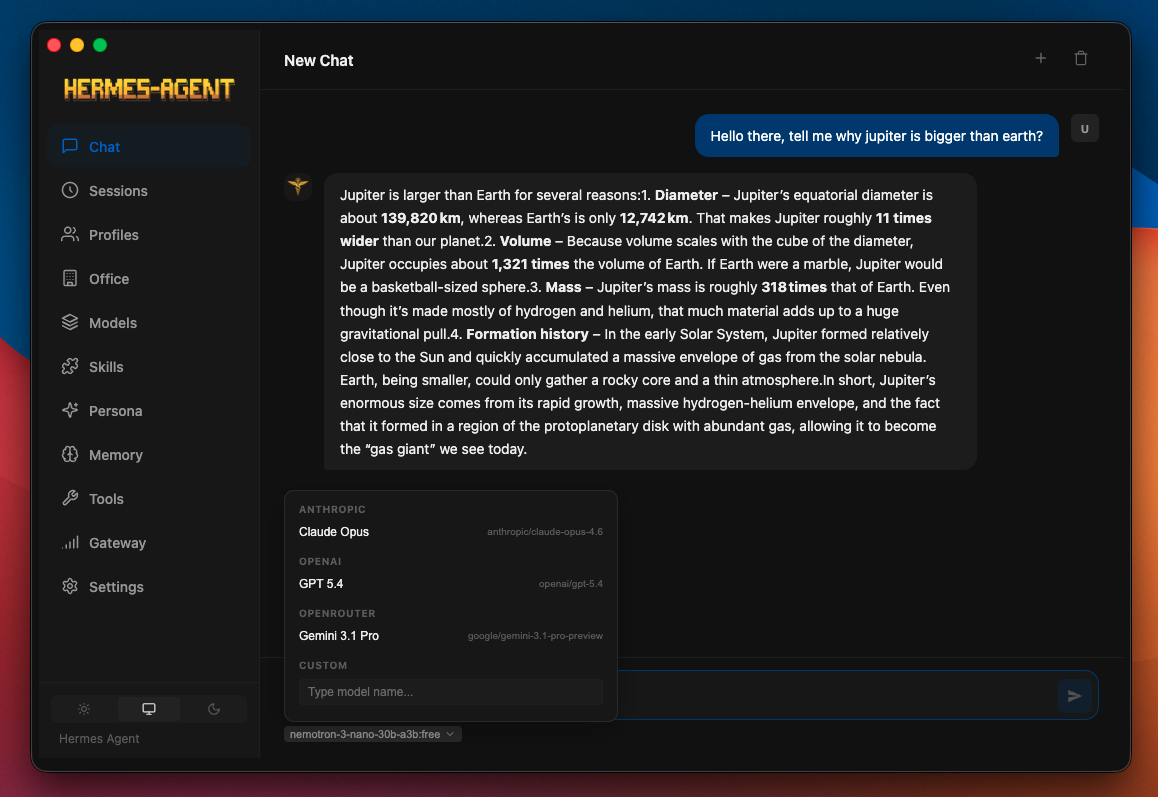Click the Hermes Agent footer text
Viewport: 1158px width, 797px height.
point(99,739)
